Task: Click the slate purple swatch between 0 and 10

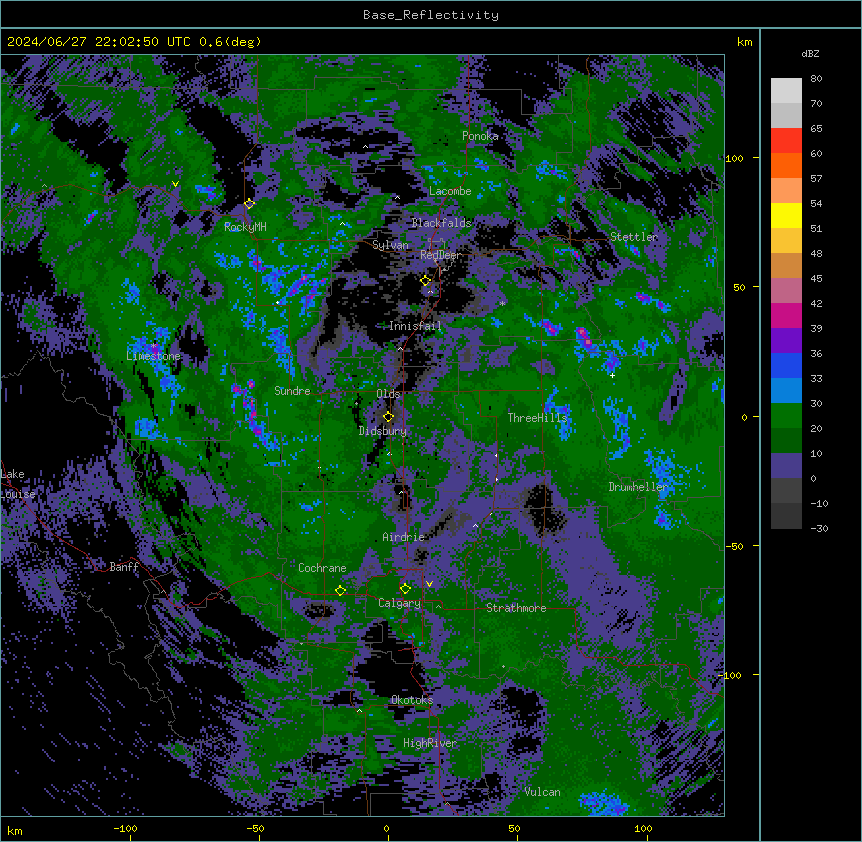Action: click(786, 466)
